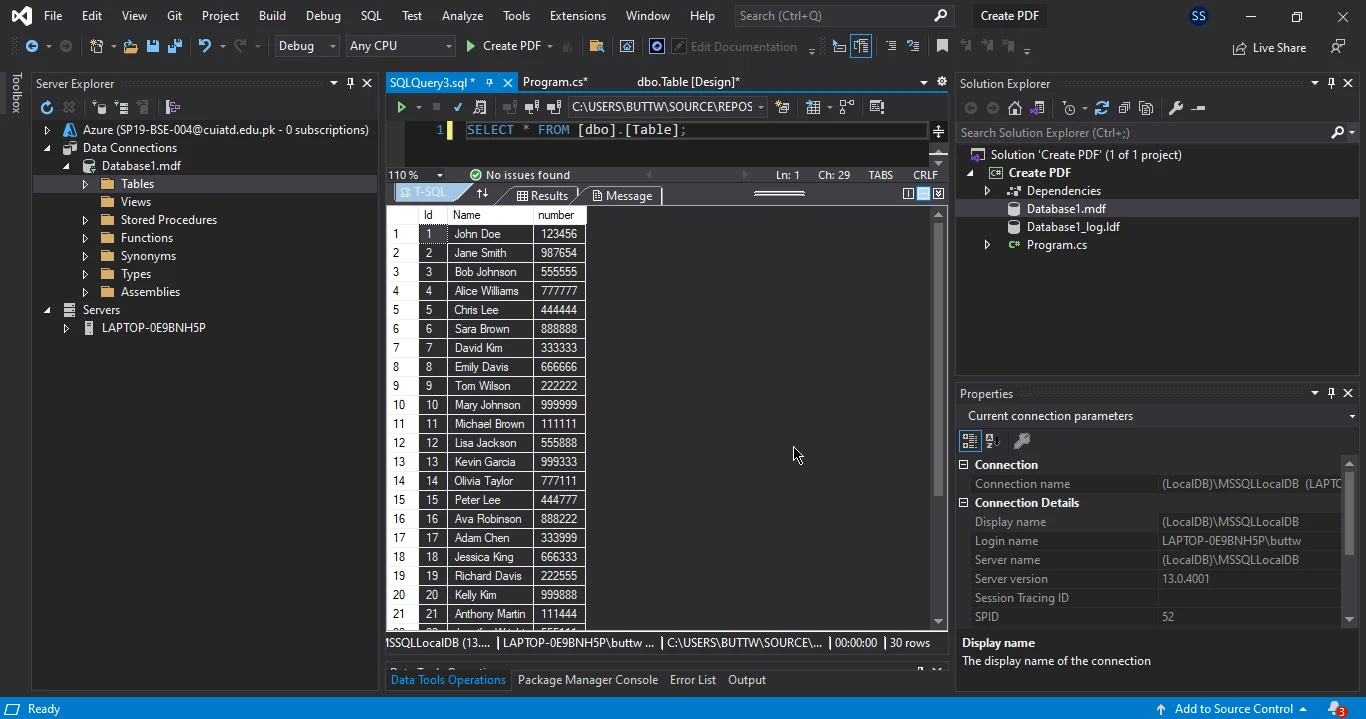Open solution properties via wrench icon

click(1176, 108)
